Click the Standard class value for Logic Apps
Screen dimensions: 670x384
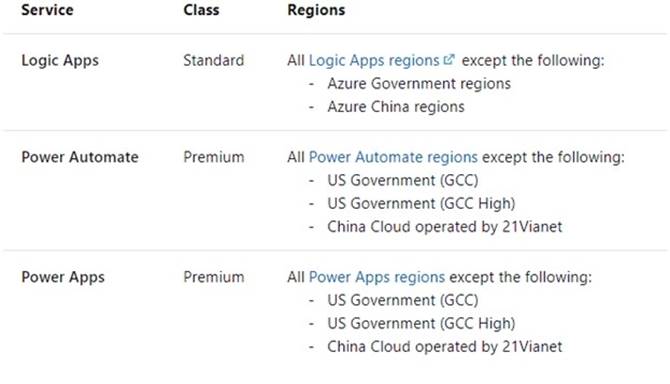point(214,60)
